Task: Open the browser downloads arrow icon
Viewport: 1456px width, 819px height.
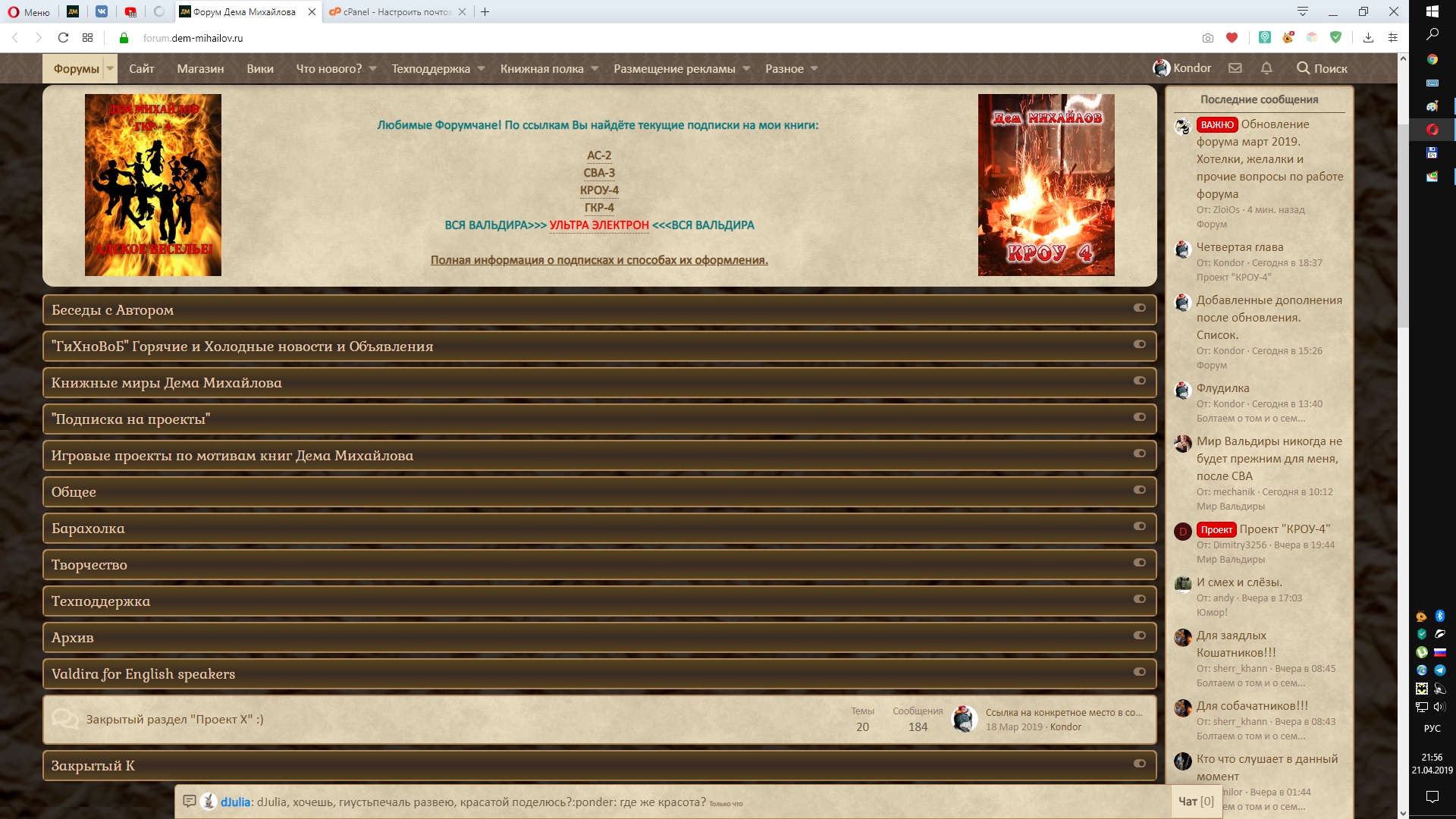Action: (1368, 38)
